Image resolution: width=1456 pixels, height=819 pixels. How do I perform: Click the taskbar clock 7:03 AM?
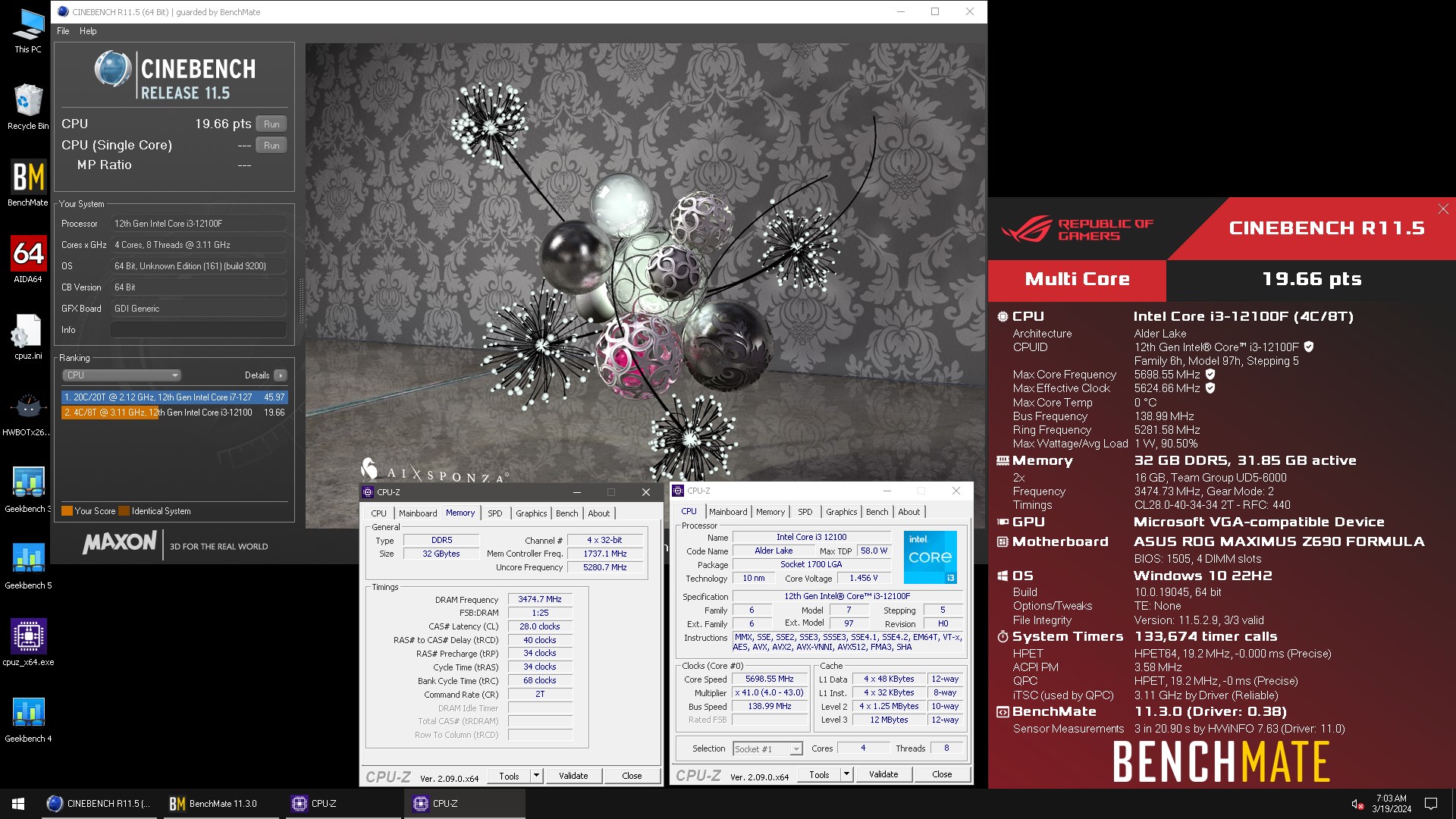1391,803
